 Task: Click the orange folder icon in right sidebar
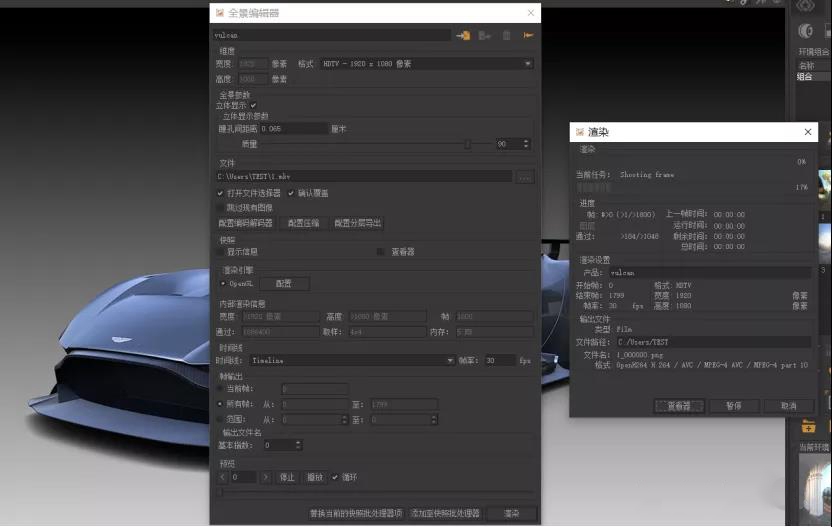click(x=808, y=427)
